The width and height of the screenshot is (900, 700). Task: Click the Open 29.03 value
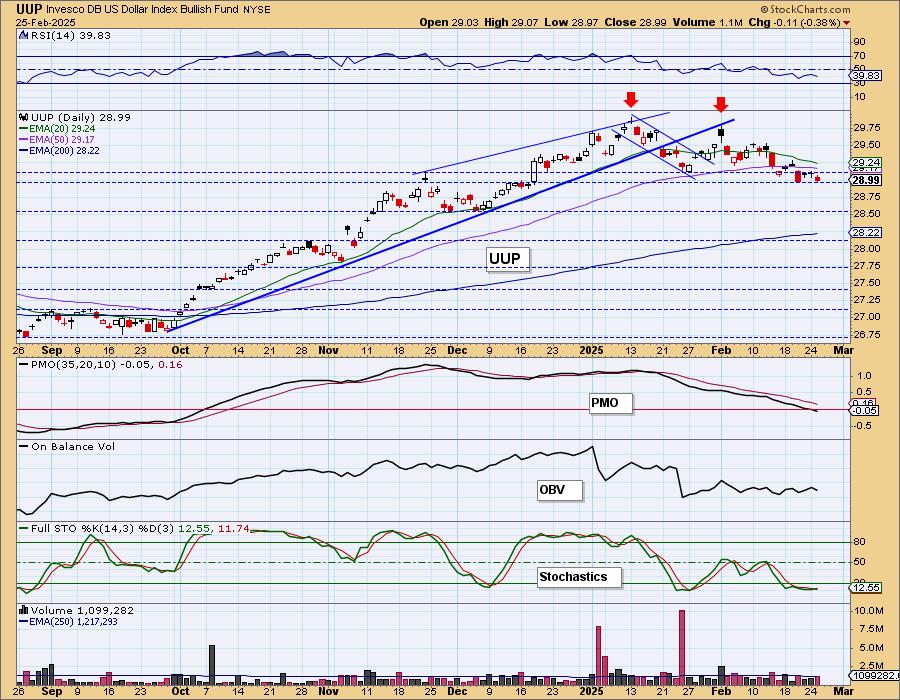[449, 22]
